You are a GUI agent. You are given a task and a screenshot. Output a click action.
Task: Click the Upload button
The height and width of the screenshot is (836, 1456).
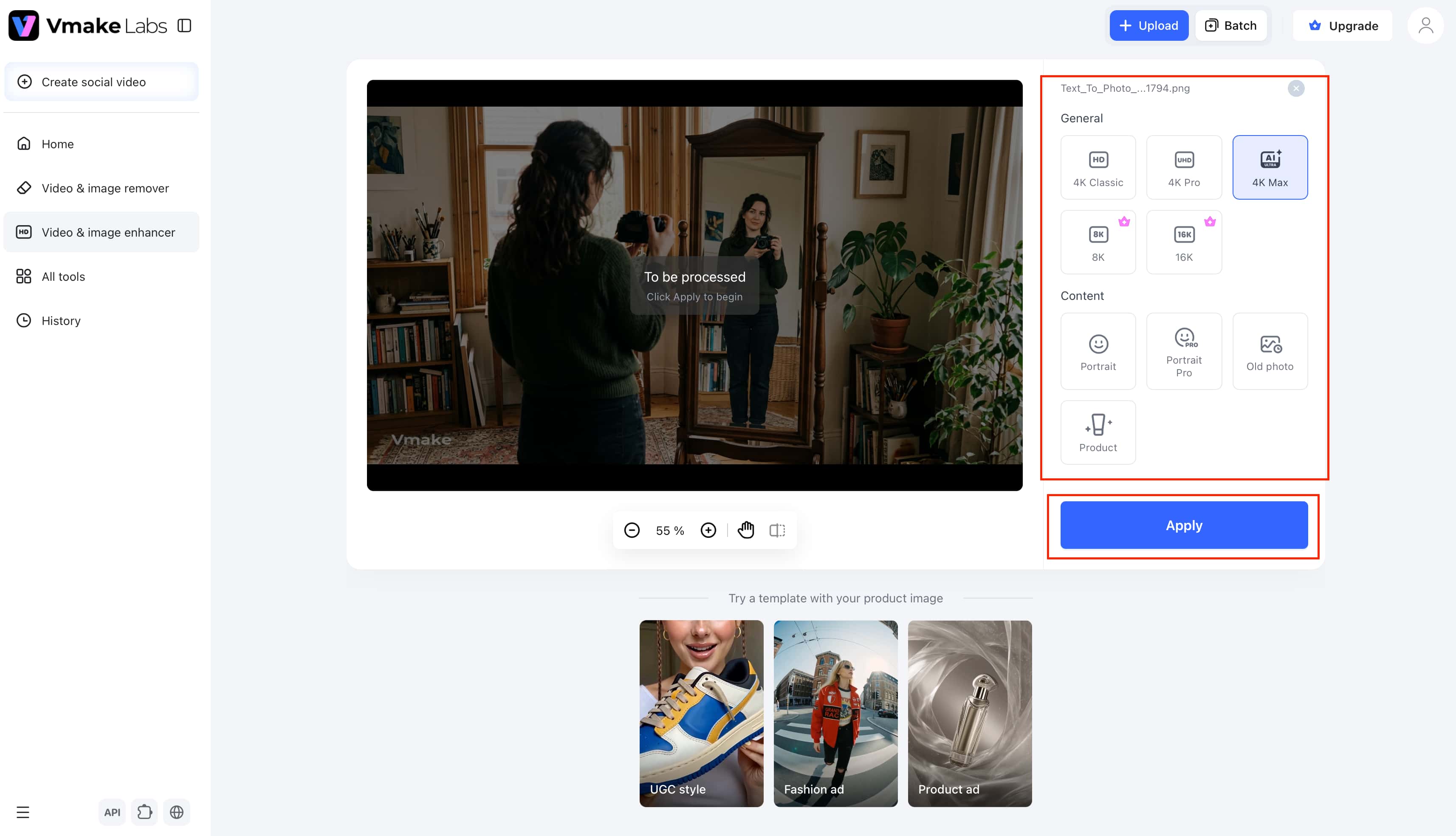[1148, 25]
